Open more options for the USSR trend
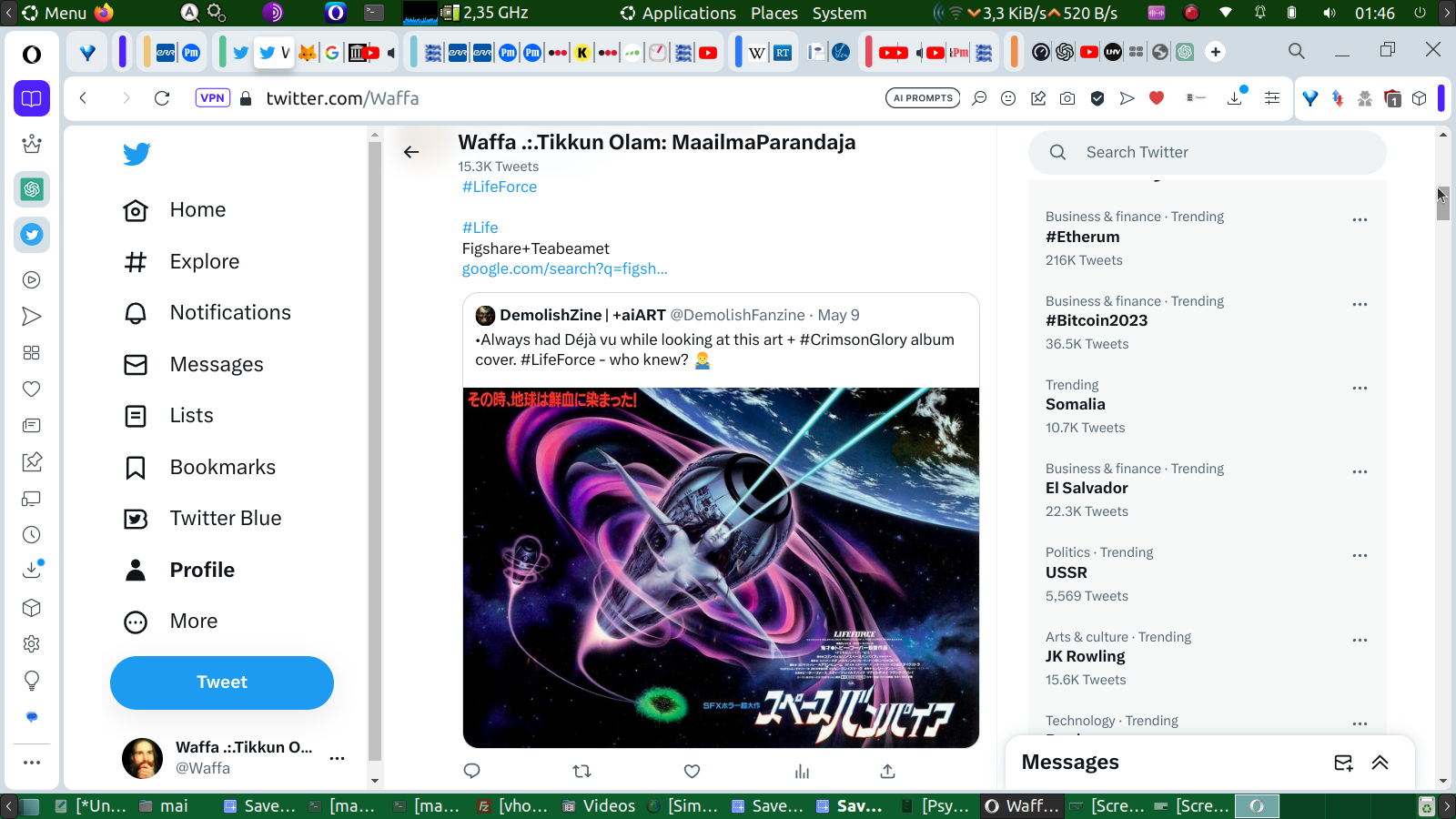 click(1360, 555)
